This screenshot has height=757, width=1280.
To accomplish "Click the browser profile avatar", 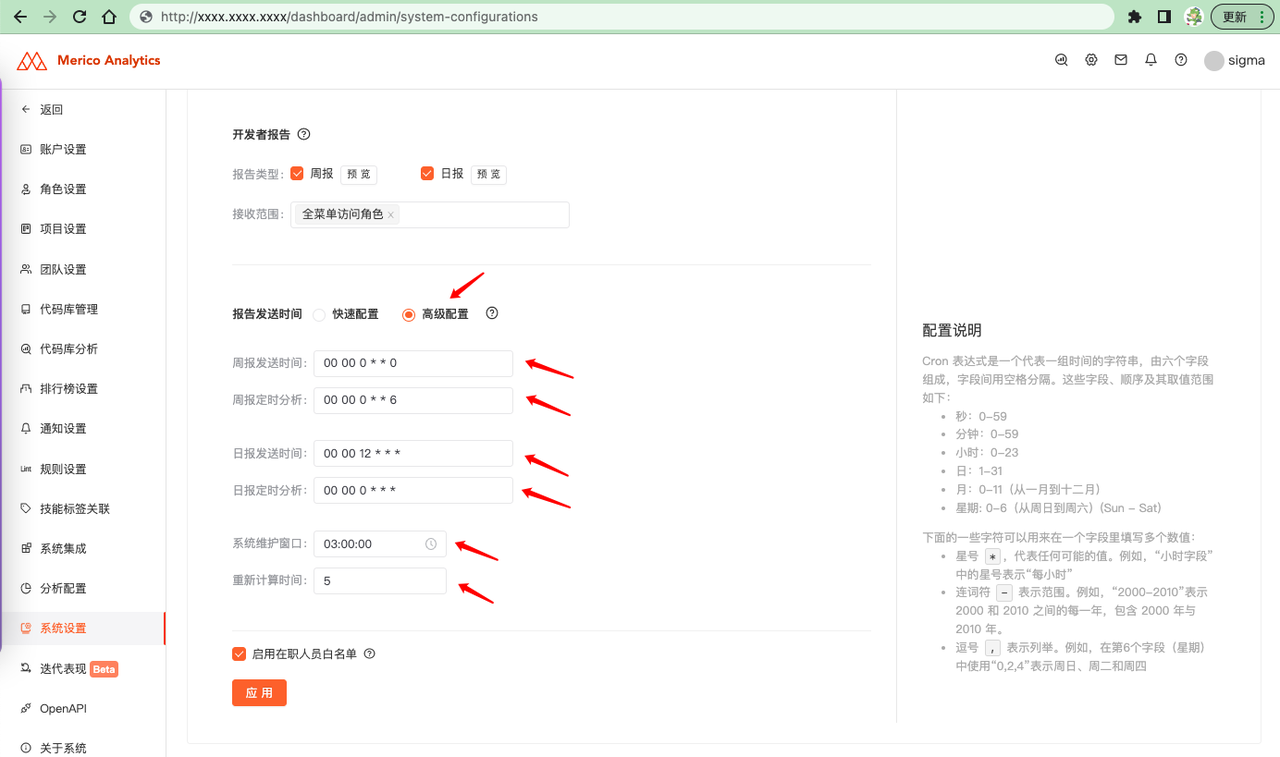I will click(x=1193, y=17).
